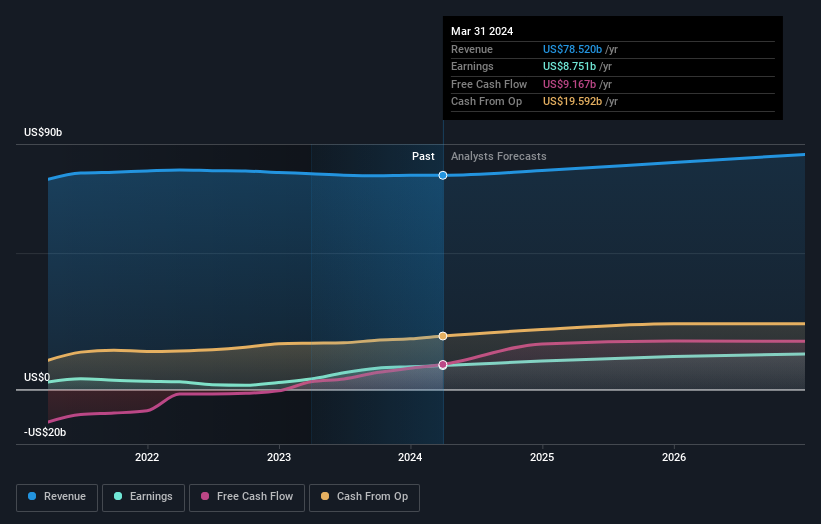Image resolution: width=821 pixels, height=524 pixels.
Task: Click the 2022 x-axis label
Action: tap(147, 457)
